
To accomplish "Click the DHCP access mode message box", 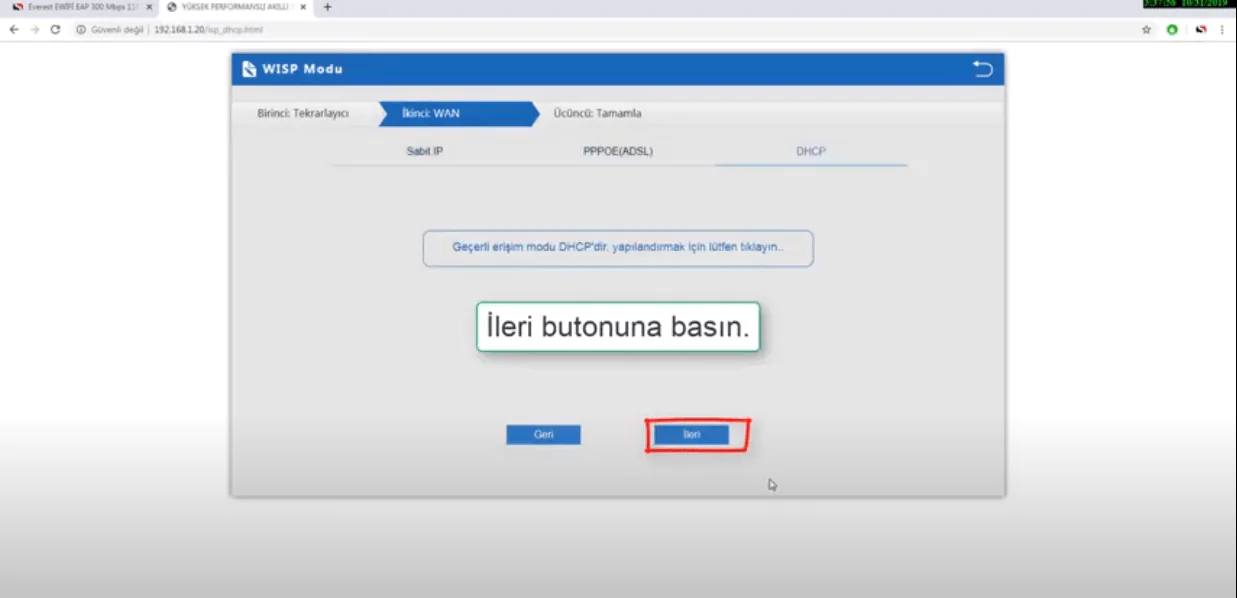I will pos(618,248).
